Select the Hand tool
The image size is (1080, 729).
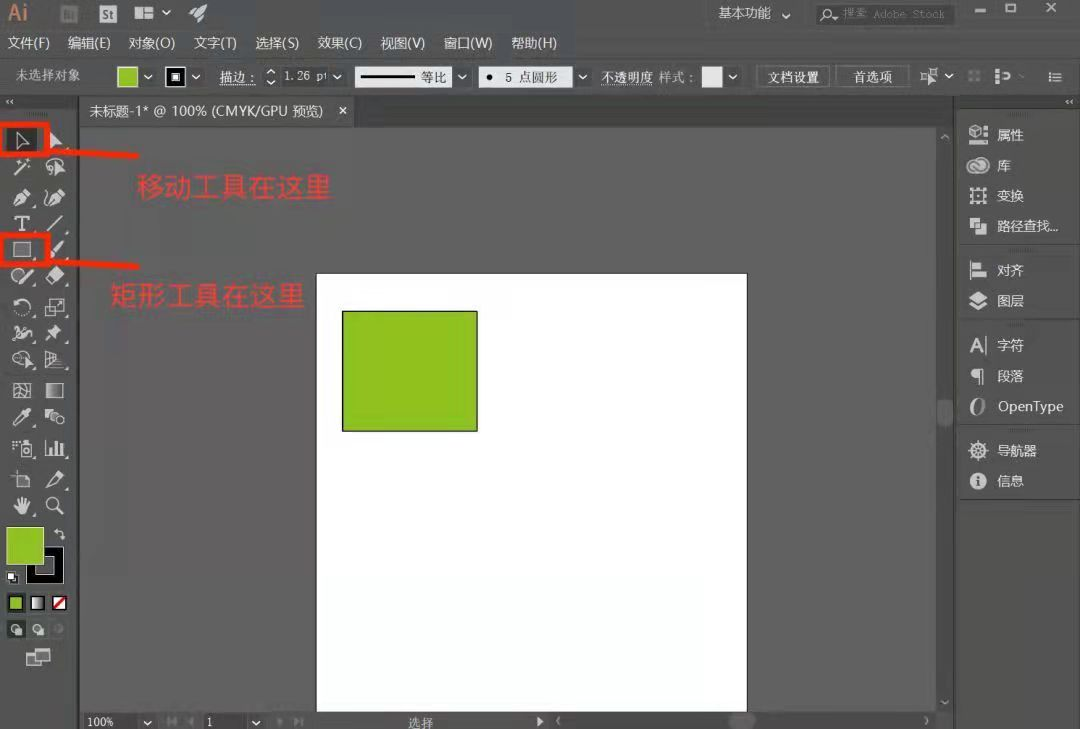pos(22,506)
